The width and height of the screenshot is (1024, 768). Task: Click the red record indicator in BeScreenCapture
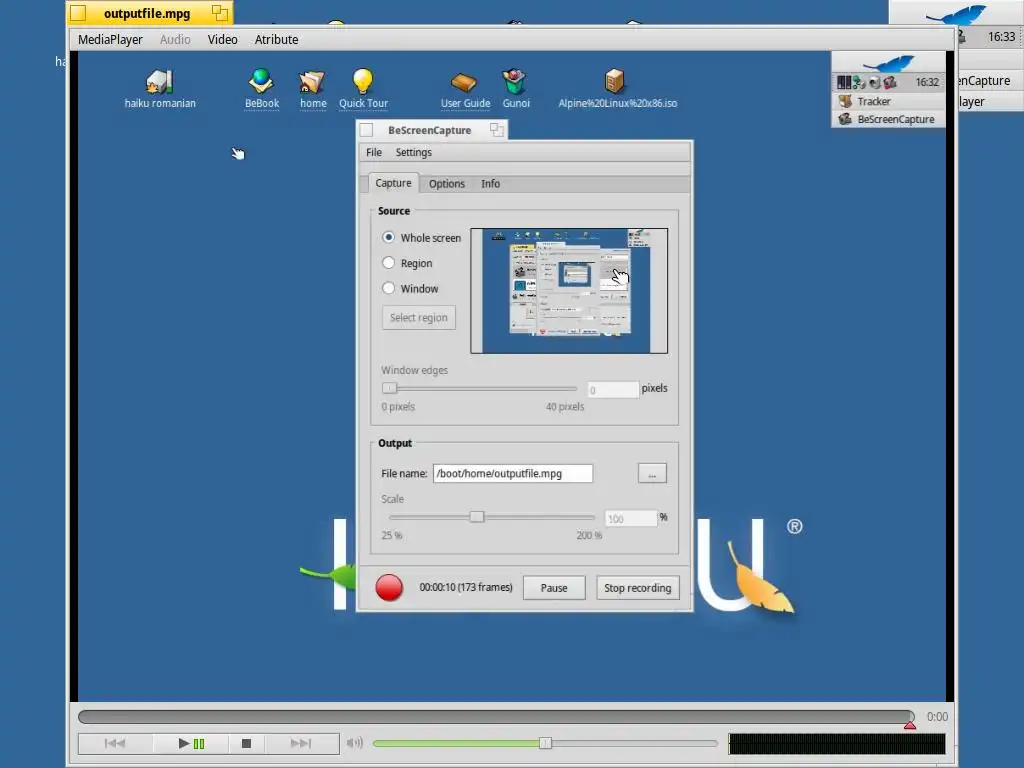pos(389,587)
